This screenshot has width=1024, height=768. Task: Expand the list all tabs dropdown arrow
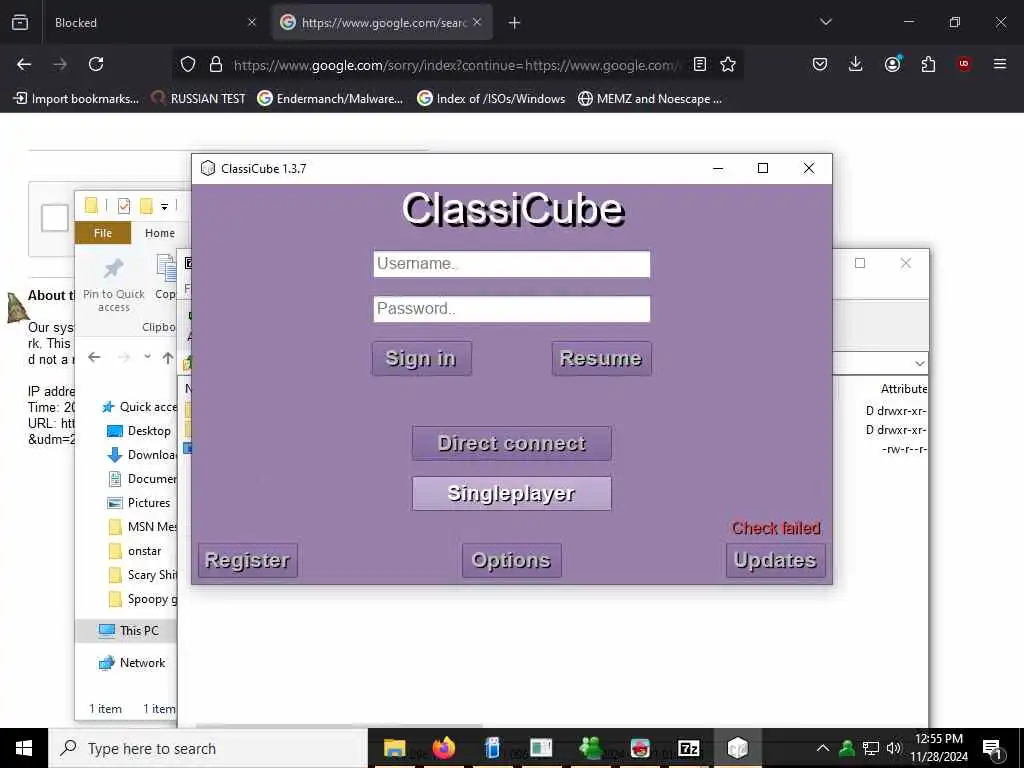click(x=825, y=22)
